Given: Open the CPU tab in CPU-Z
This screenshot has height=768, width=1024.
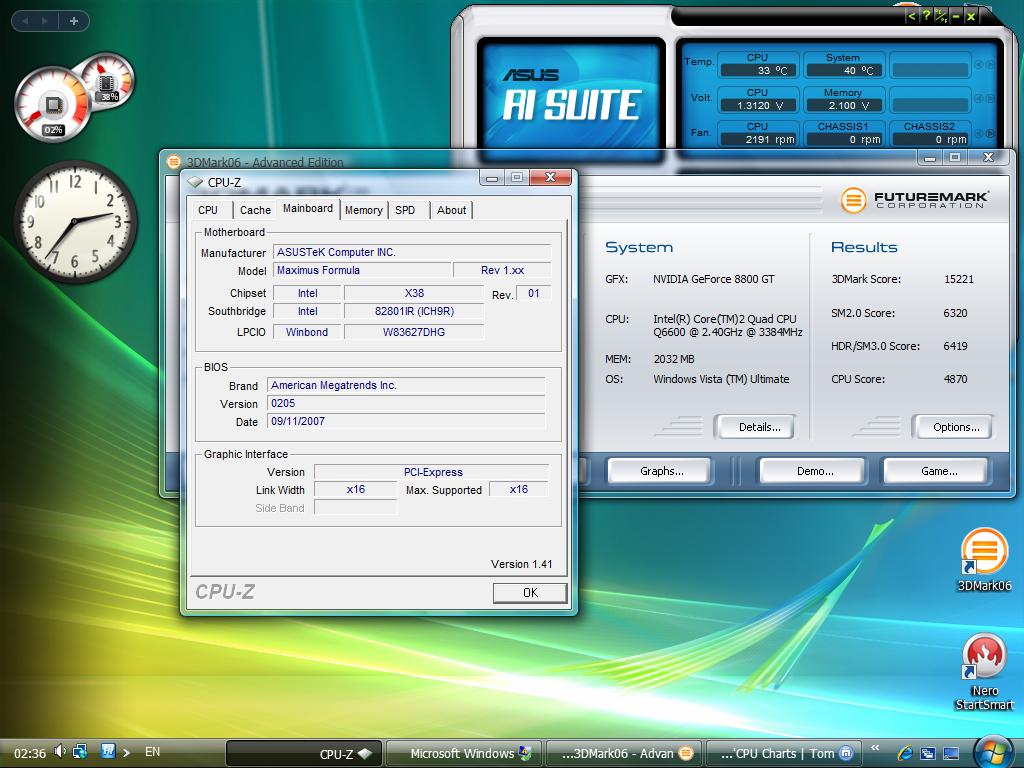Looking at the screenshot, I should (x=208, y=210).
